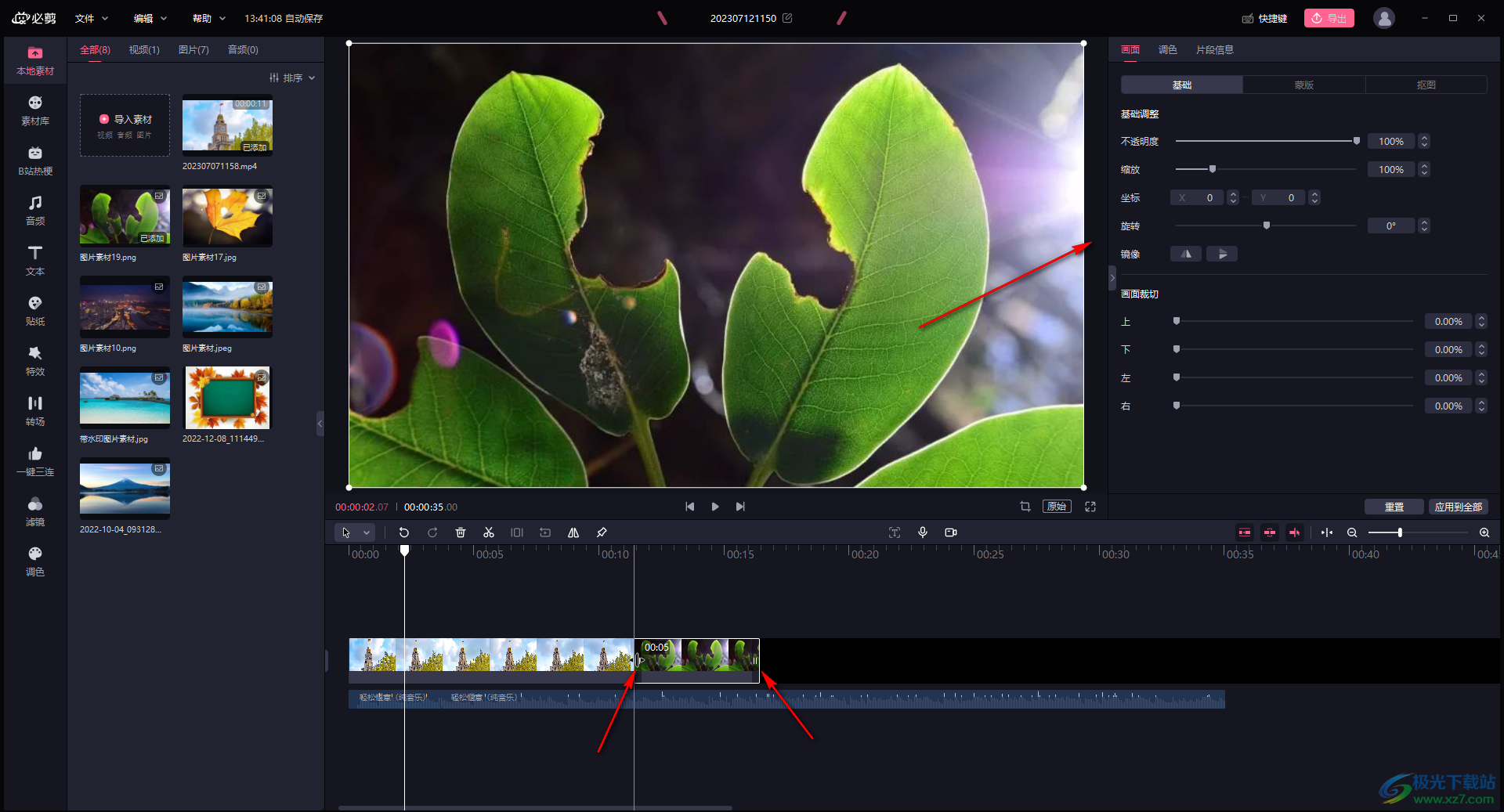Screen dimensions: 1504x812
Task: Select the 图片素材17.jpg thumbnail
Action: (x=227, y=216)
